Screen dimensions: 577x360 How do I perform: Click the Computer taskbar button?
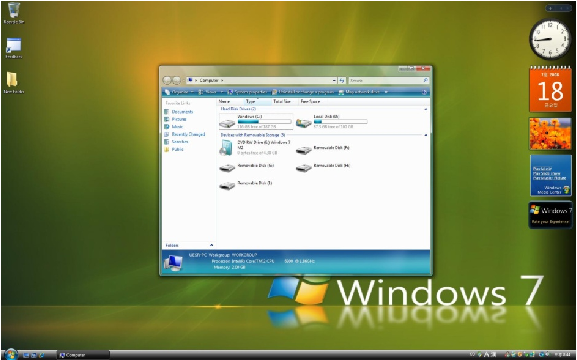tap(83, 355)
